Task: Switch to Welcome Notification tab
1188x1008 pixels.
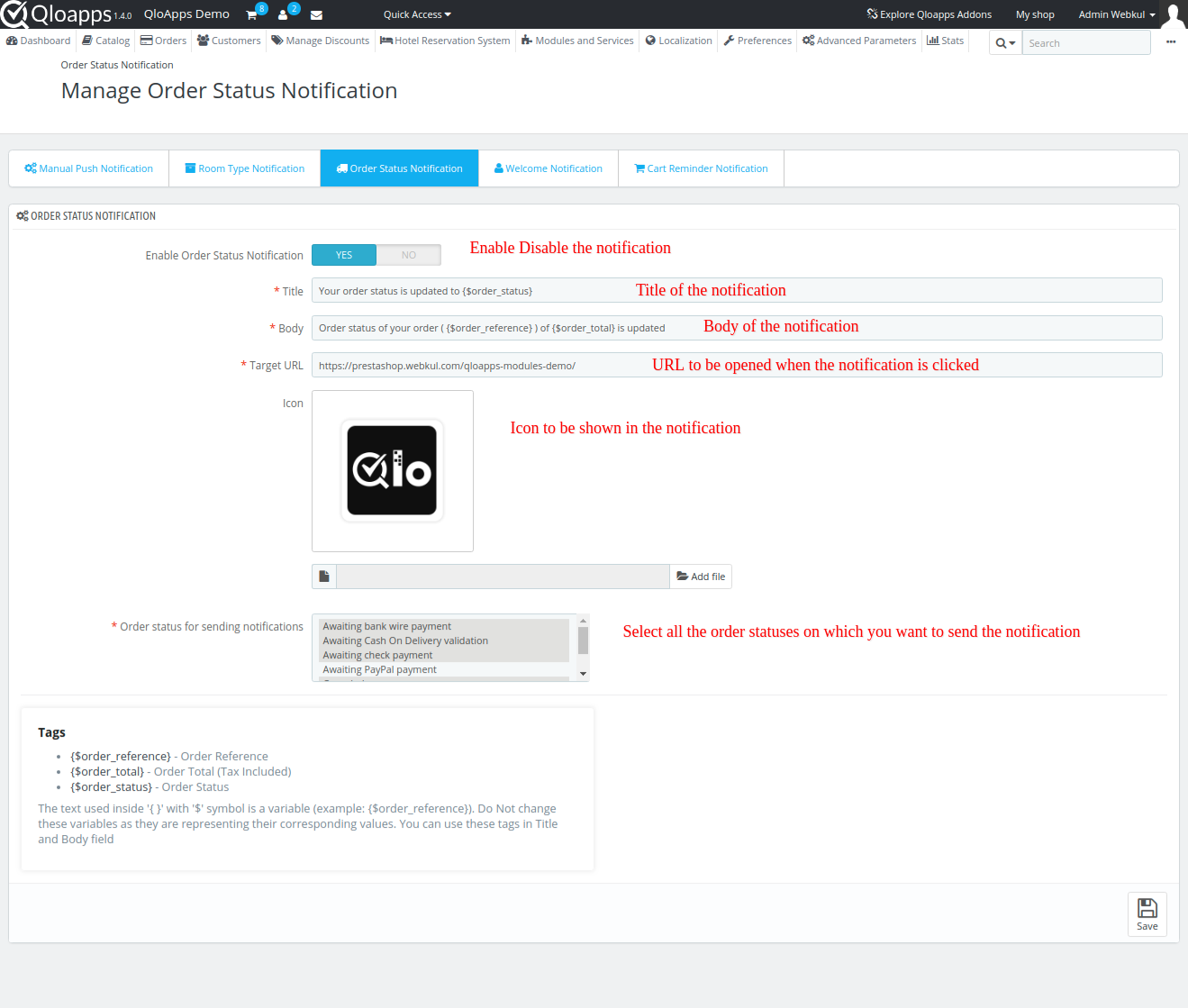Action: click(549, 168)
